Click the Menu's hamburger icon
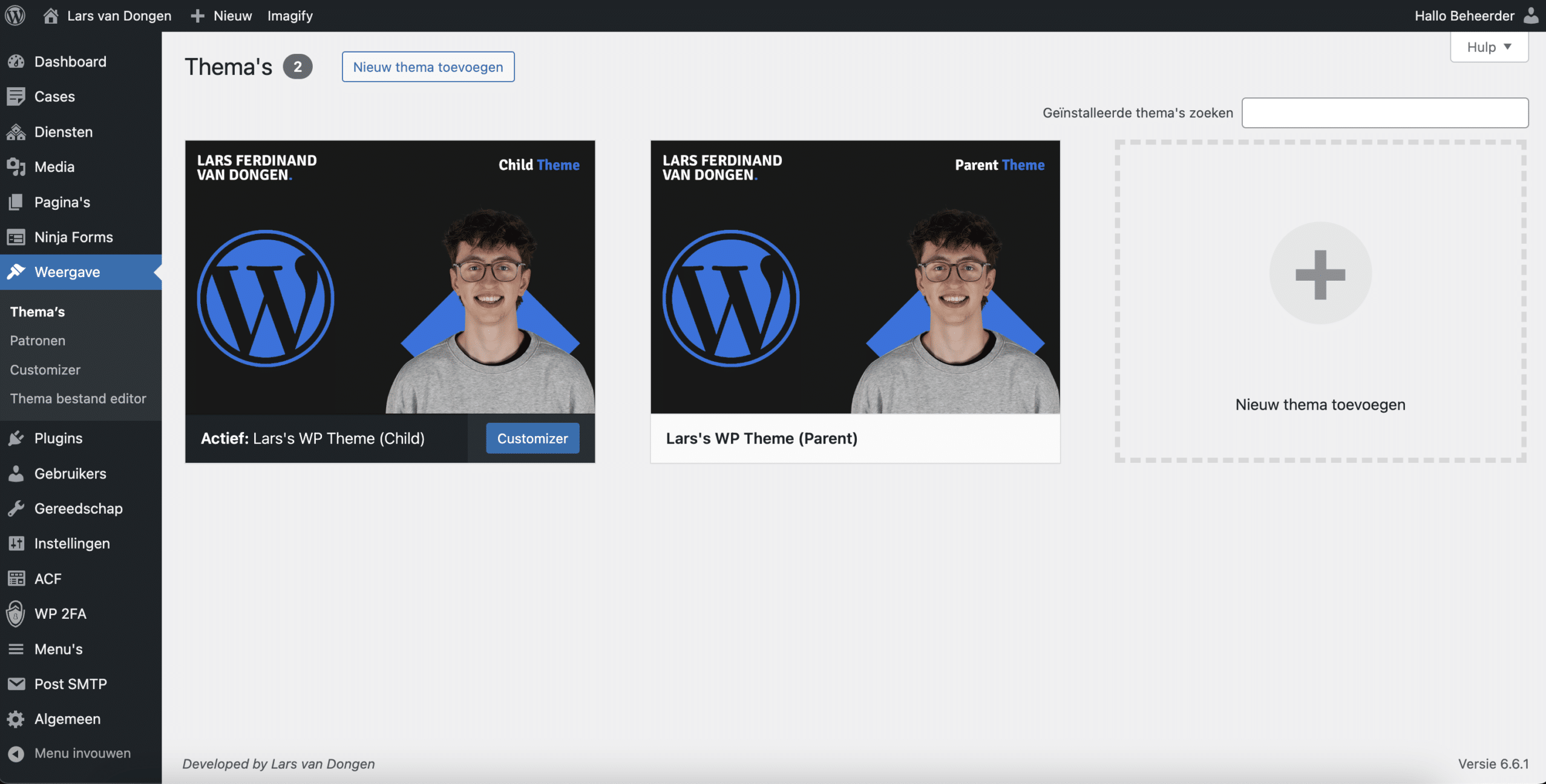This screenshot has width=1546, height=784. point(16,649)
